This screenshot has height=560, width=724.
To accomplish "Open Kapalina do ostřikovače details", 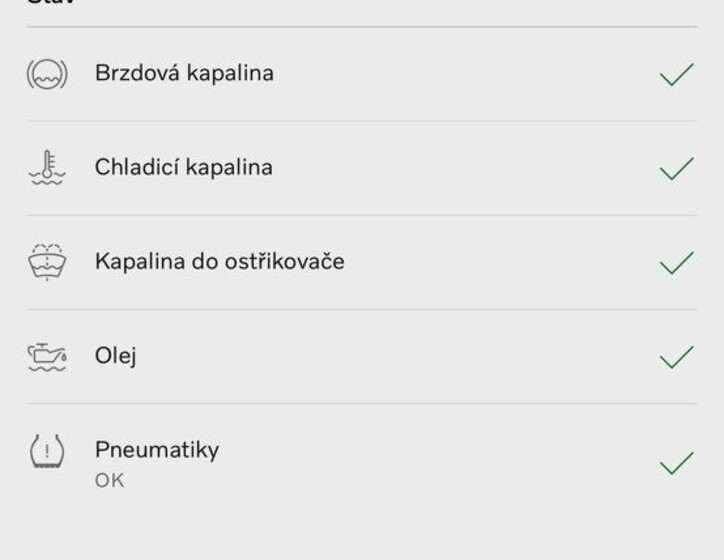I will coord(362,262).
